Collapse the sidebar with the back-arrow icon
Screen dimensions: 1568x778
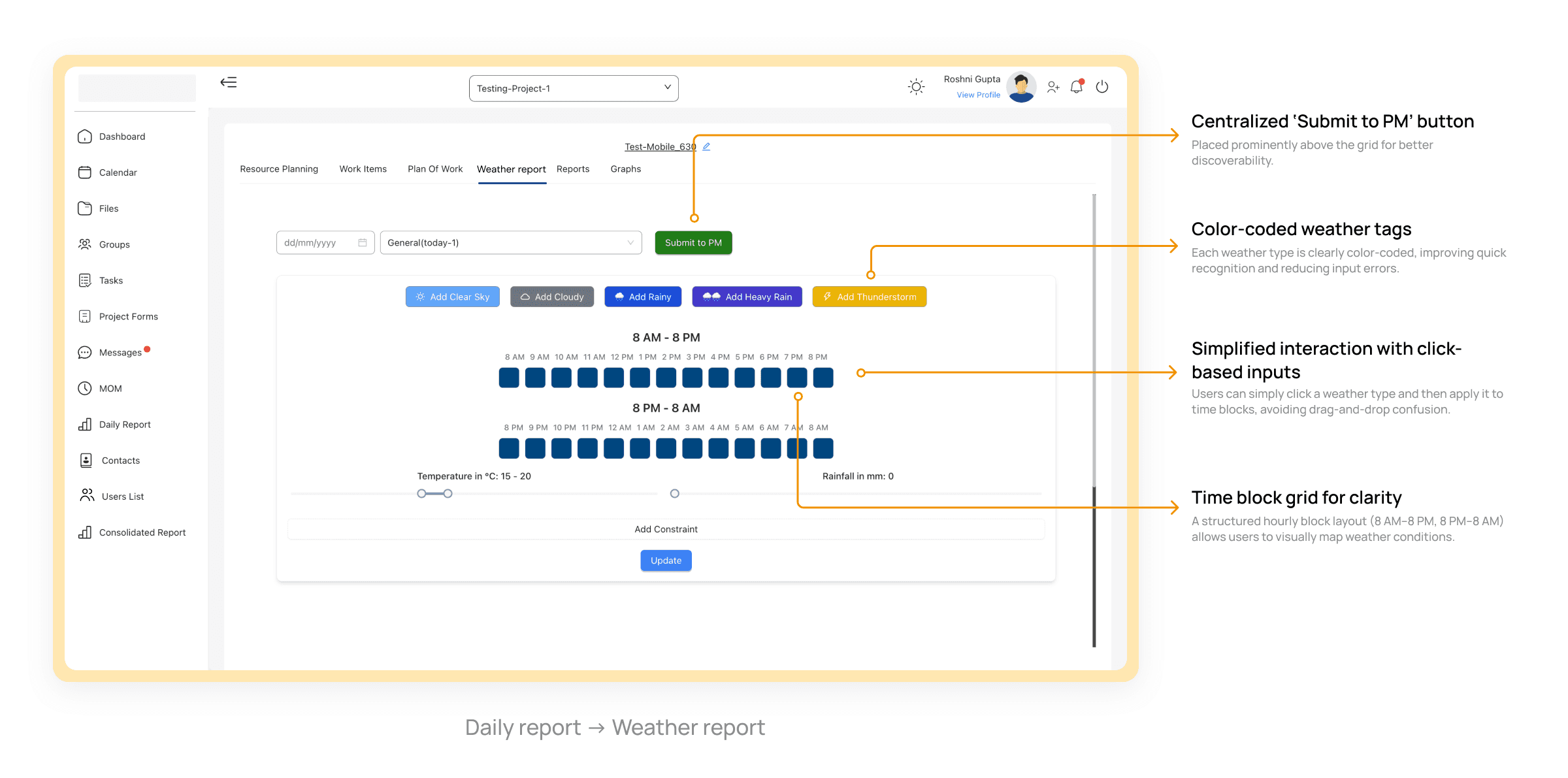pyautogui.click(x=228, y=82)
